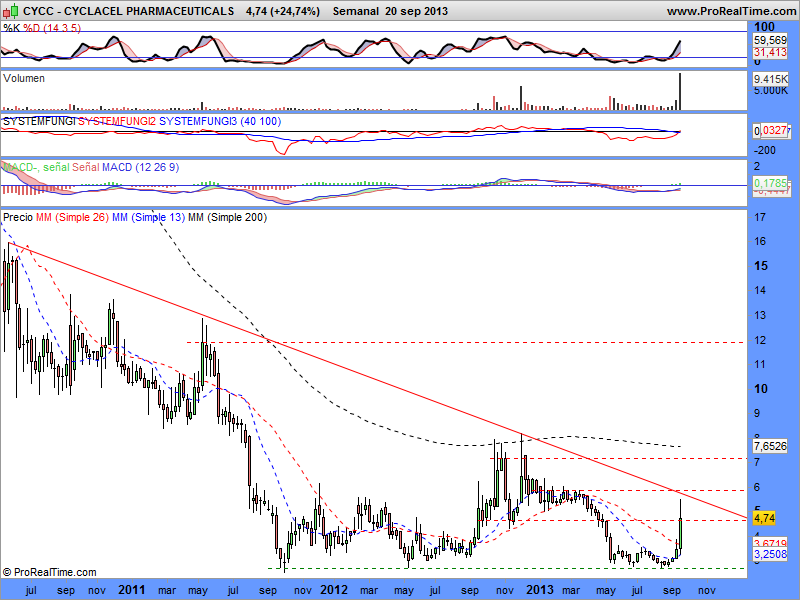Click the 20 sep 2013 date text
This screenshot has width=800, height=600.
(x=416, y=11)
